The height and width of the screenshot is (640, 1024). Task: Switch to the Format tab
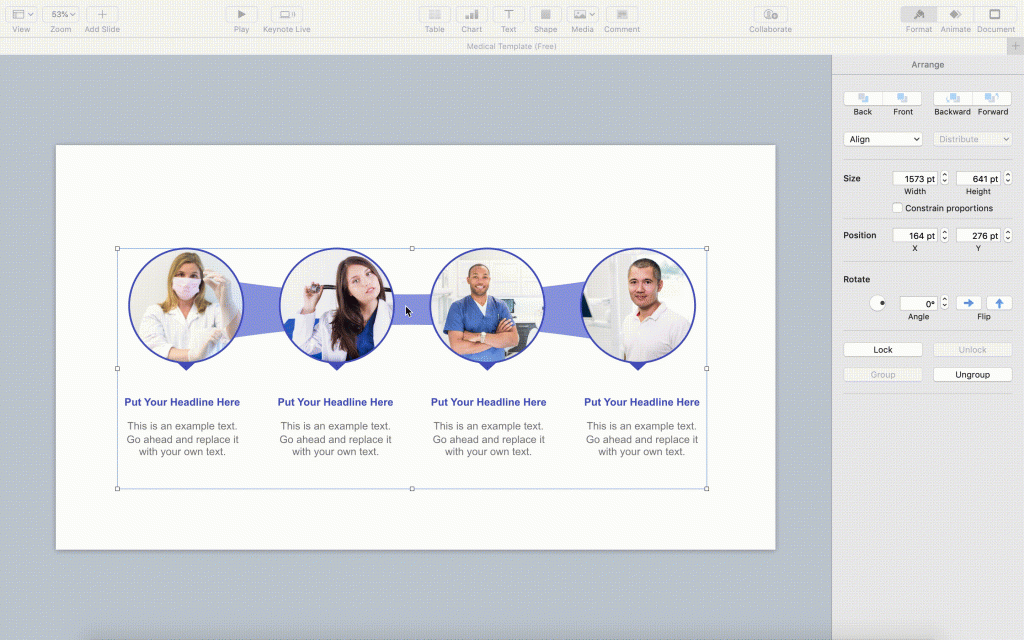point(918,15)
